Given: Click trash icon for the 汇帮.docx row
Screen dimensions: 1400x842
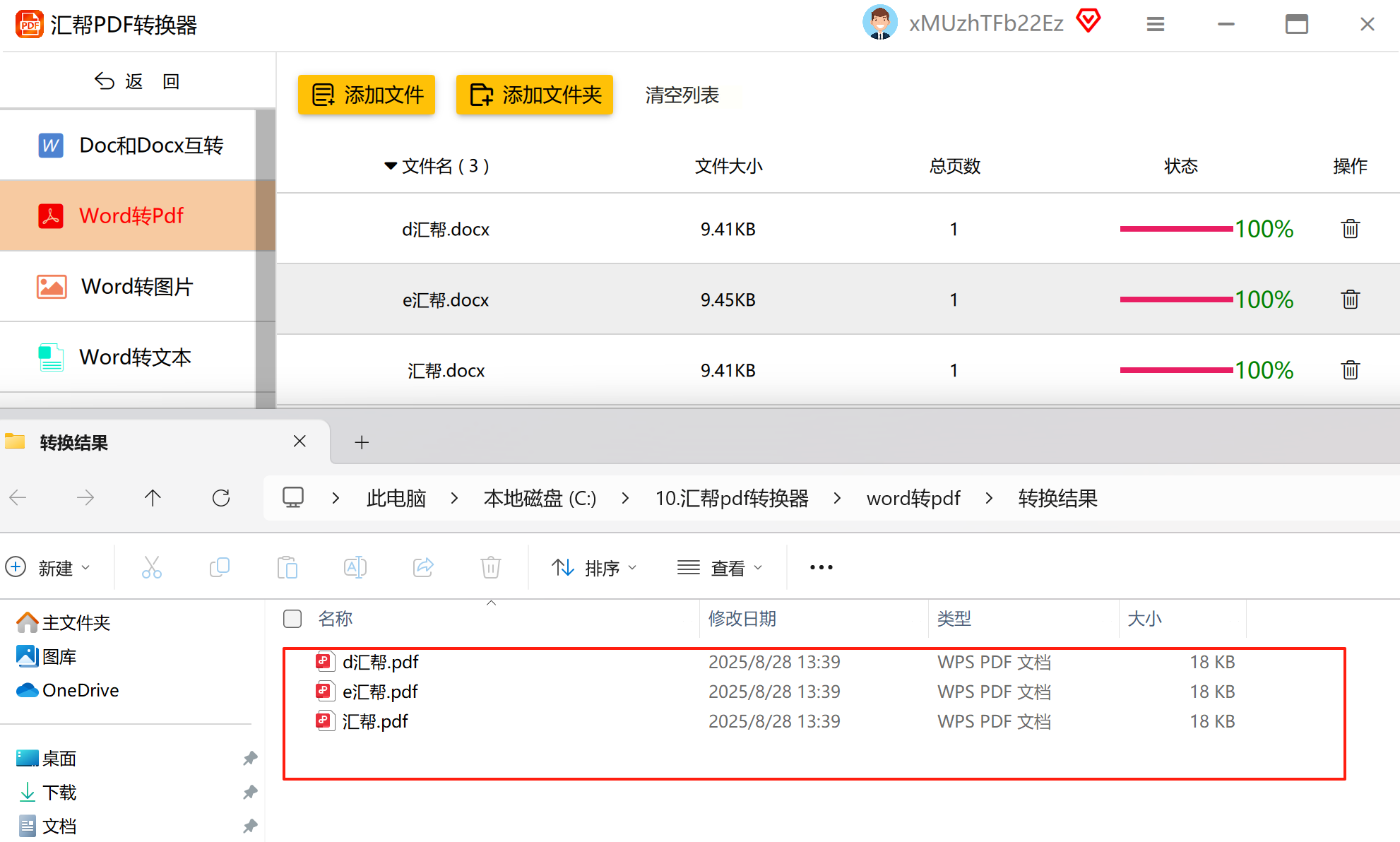Looking at the screenshot, I should click(x=1350, y=370).
